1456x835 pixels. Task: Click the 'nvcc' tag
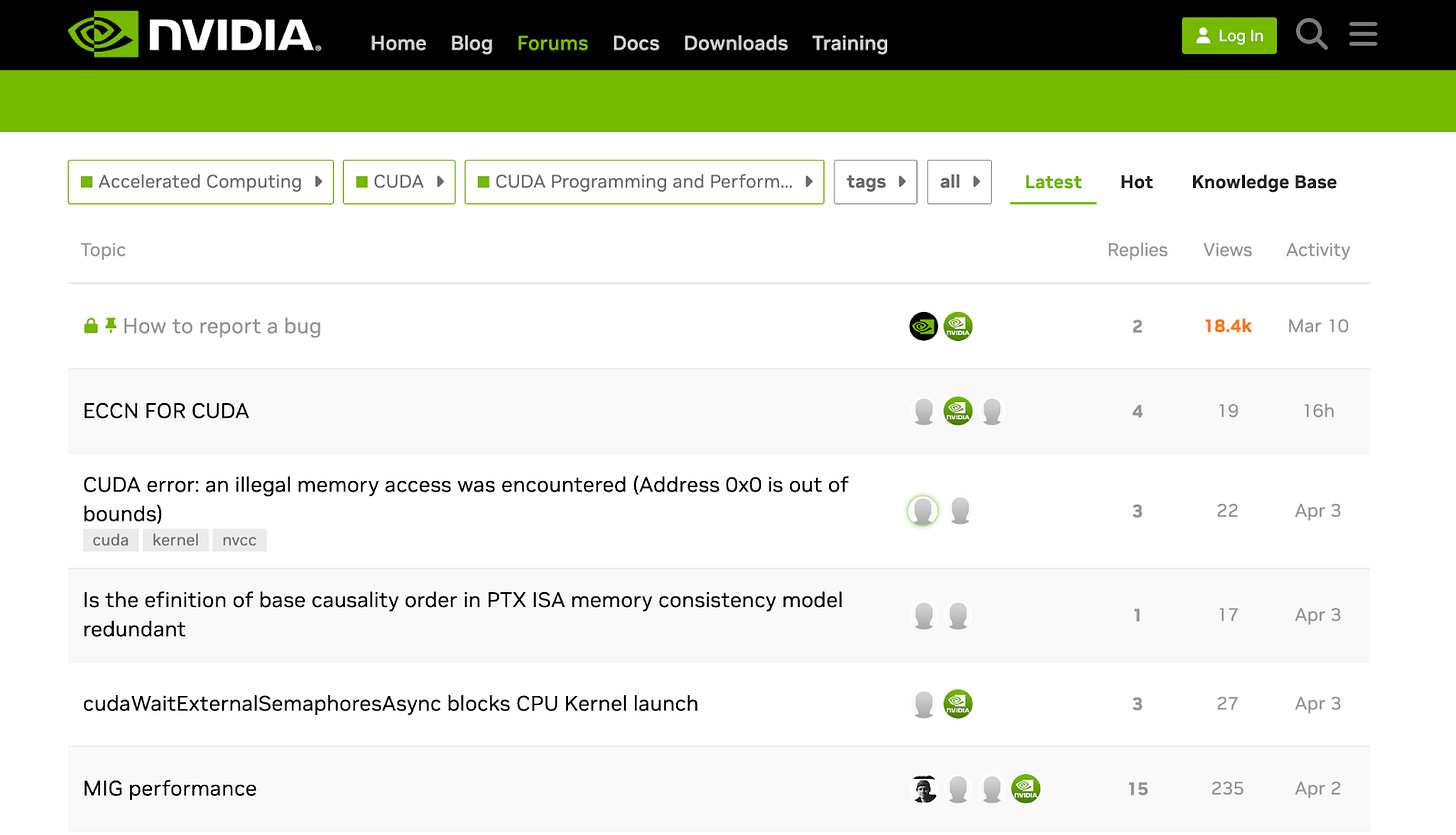pyautogui.click(x=240, y=540)
